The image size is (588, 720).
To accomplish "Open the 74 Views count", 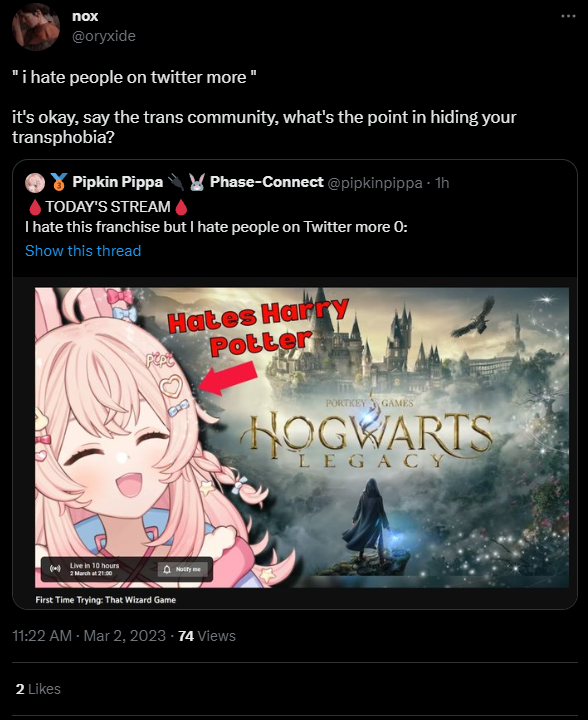I will [x=207, y=636].
